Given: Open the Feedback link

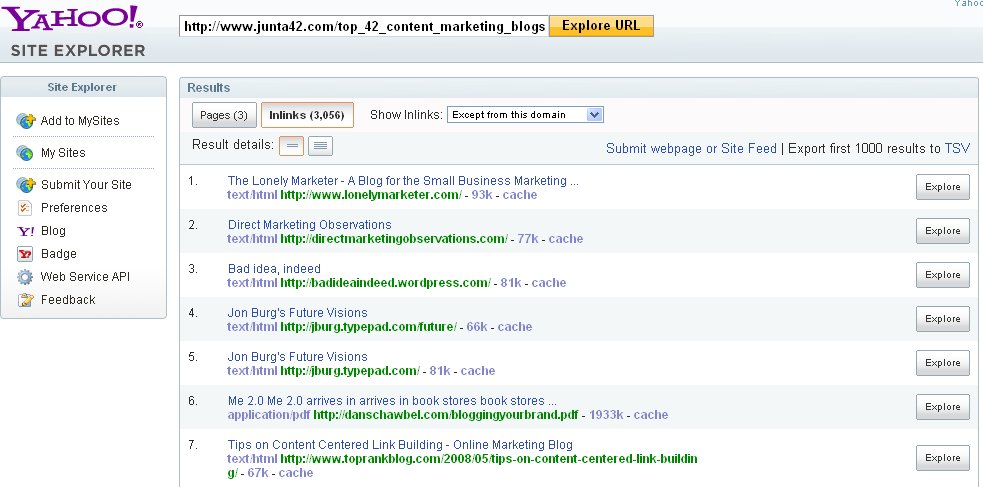Looking at the screenshot, I should click(68, 300).
